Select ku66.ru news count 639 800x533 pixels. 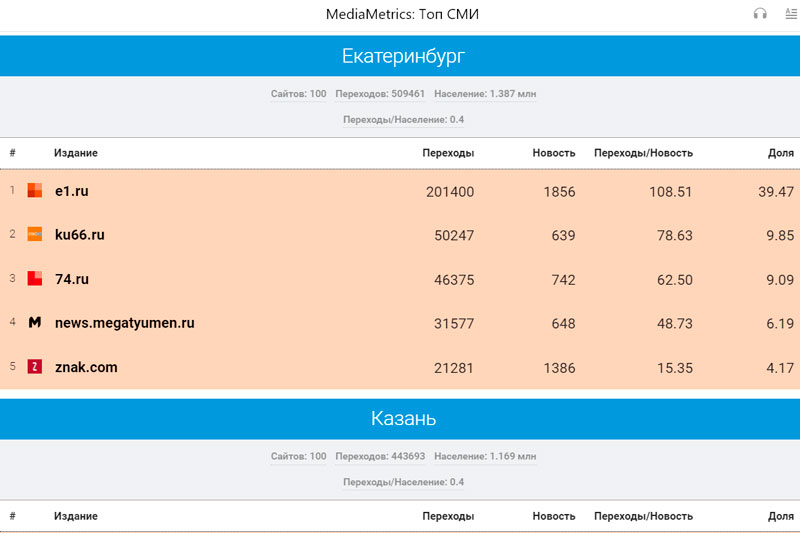click(x=563, y=236)
